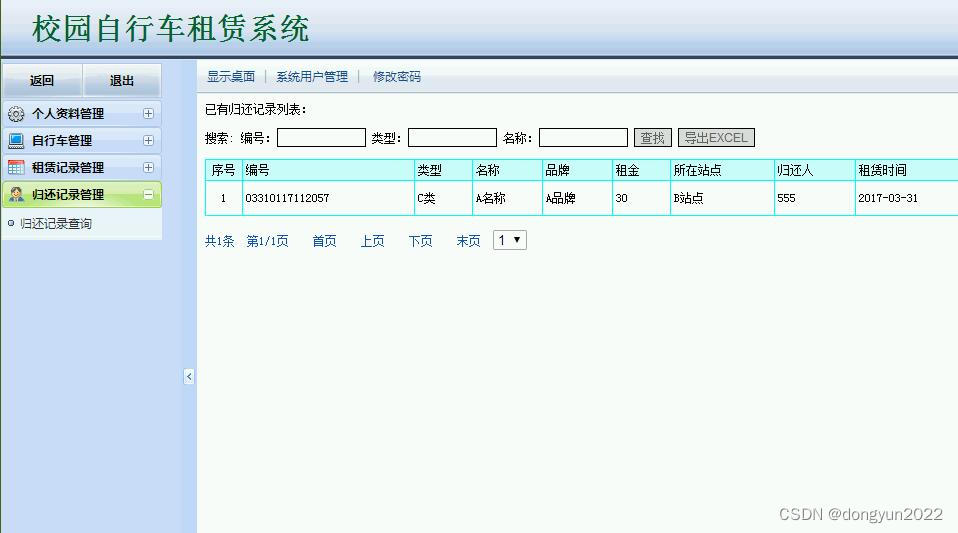Click the gear icon beside 个人资料管理
Viewport: 958px width, 533px height.
coord(16,114)
